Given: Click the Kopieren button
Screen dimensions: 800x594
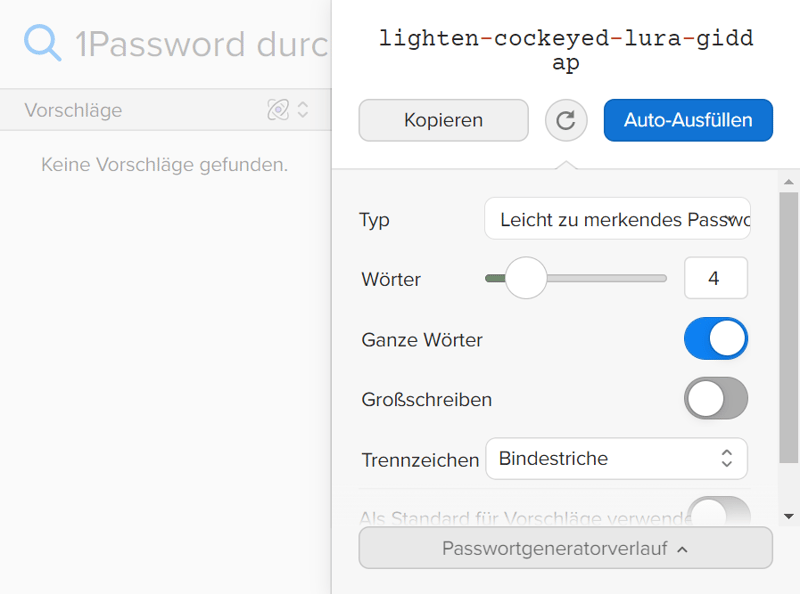Looking at the screenshot, I should point(443,121).
